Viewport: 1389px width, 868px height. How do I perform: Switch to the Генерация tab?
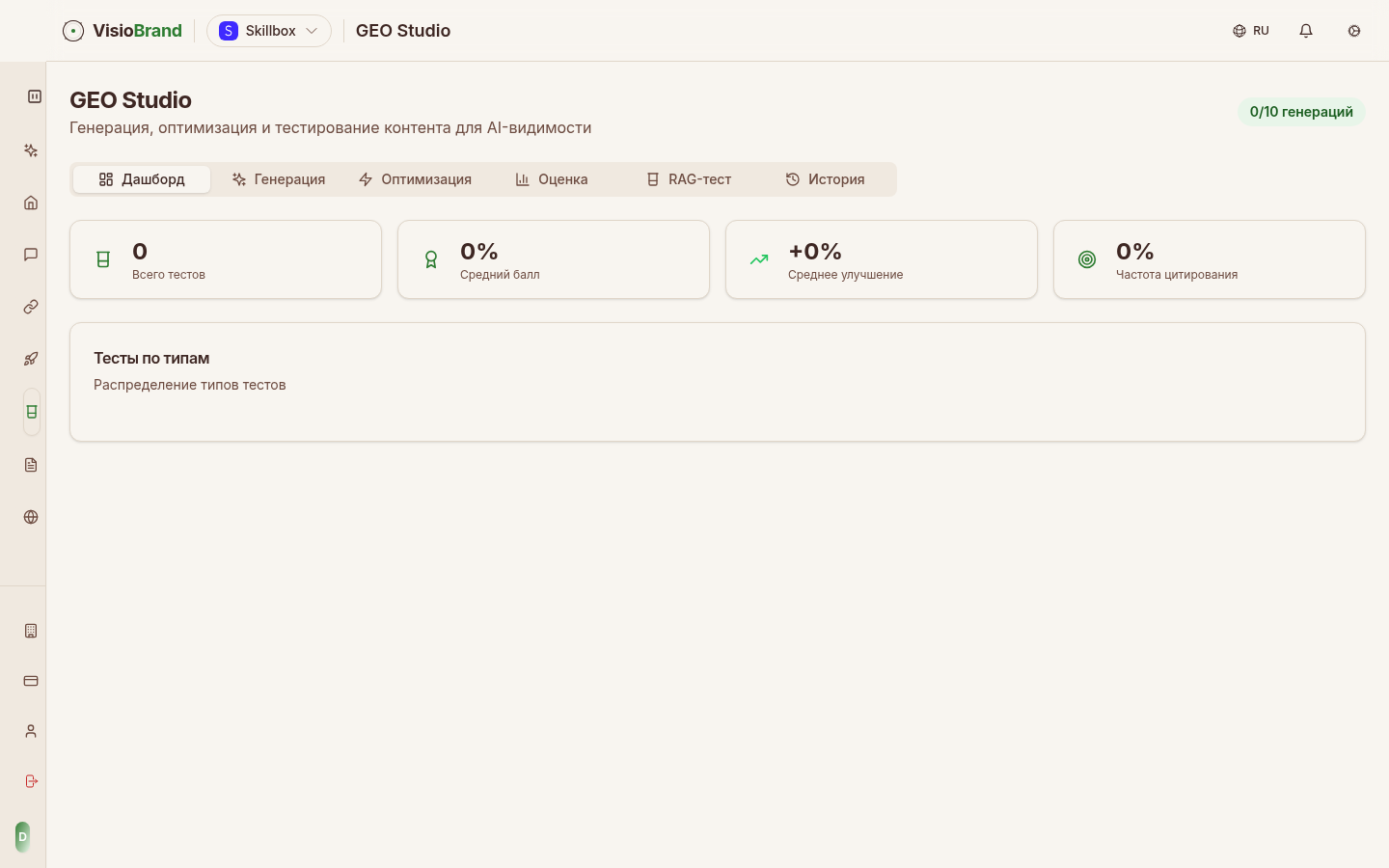[279, 179]
